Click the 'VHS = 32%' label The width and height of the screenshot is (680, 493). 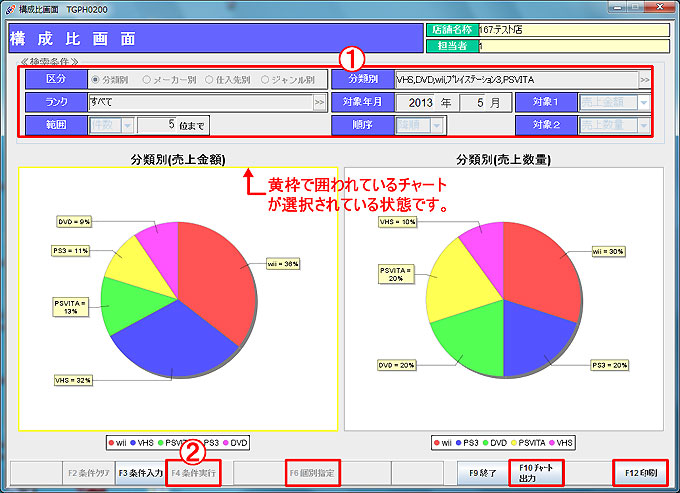coord(73,380)
